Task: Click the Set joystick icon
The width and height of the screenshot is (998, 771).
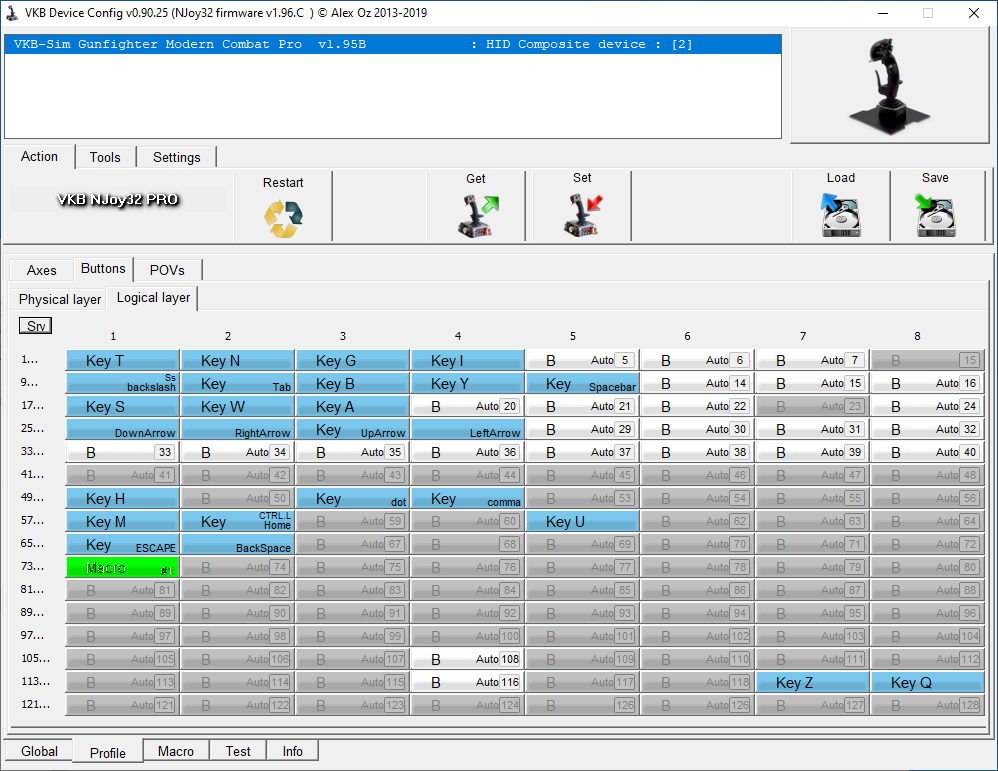Action: pyautogui.click(x=582, y=215)
